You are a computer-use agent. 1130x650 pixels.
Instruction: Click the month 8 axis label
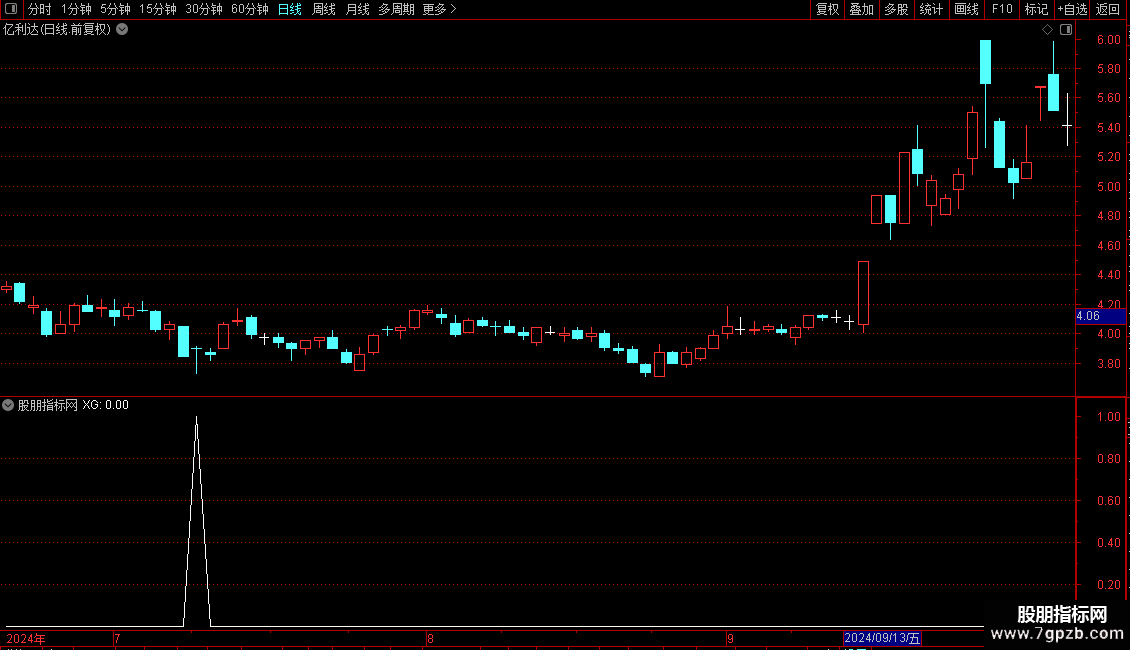tap(430, 638)
